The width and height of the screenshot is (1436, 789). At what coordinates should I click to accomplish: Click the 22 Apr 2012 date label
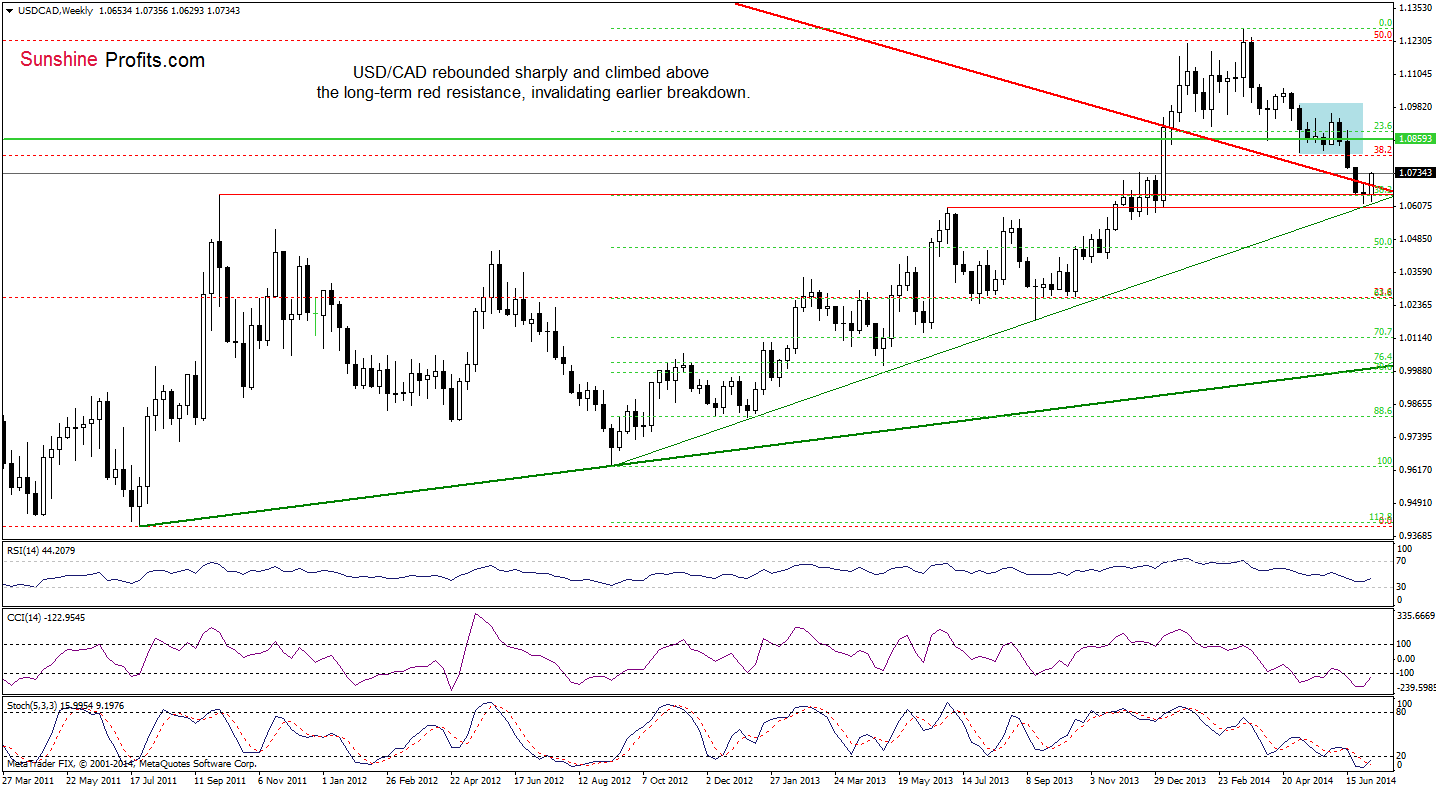(477, 778)
